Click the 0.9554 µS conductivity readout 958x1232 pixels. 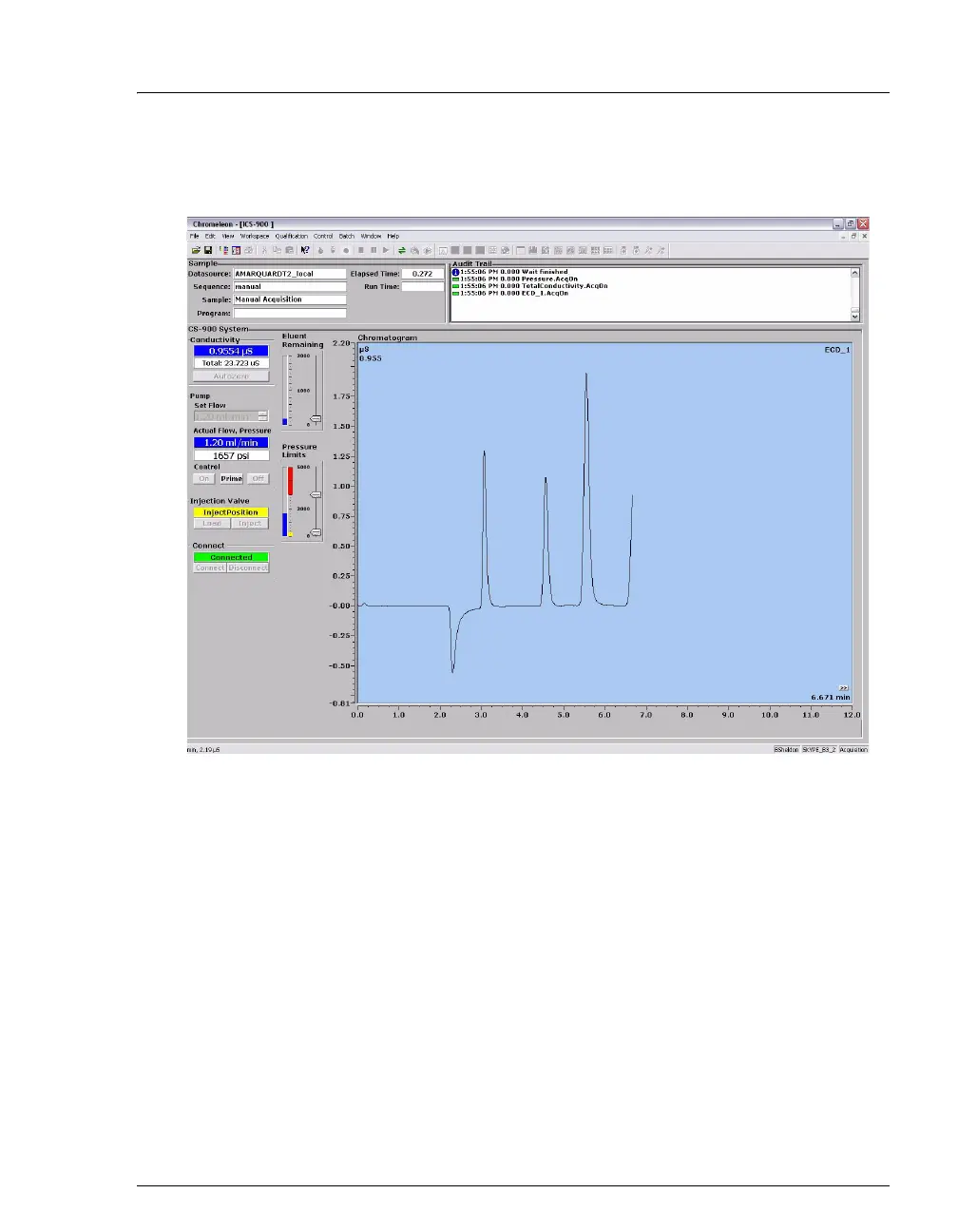pyautogui.click(x=231, y=351)
